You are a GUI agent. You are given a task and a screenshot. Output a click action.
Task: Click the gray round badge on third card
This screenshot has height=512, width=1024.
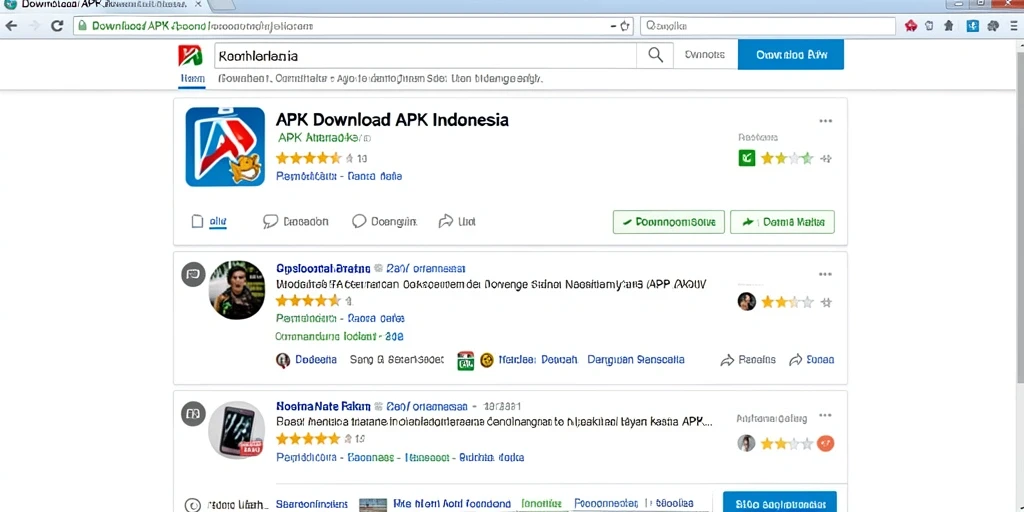(x=193, y=414)
